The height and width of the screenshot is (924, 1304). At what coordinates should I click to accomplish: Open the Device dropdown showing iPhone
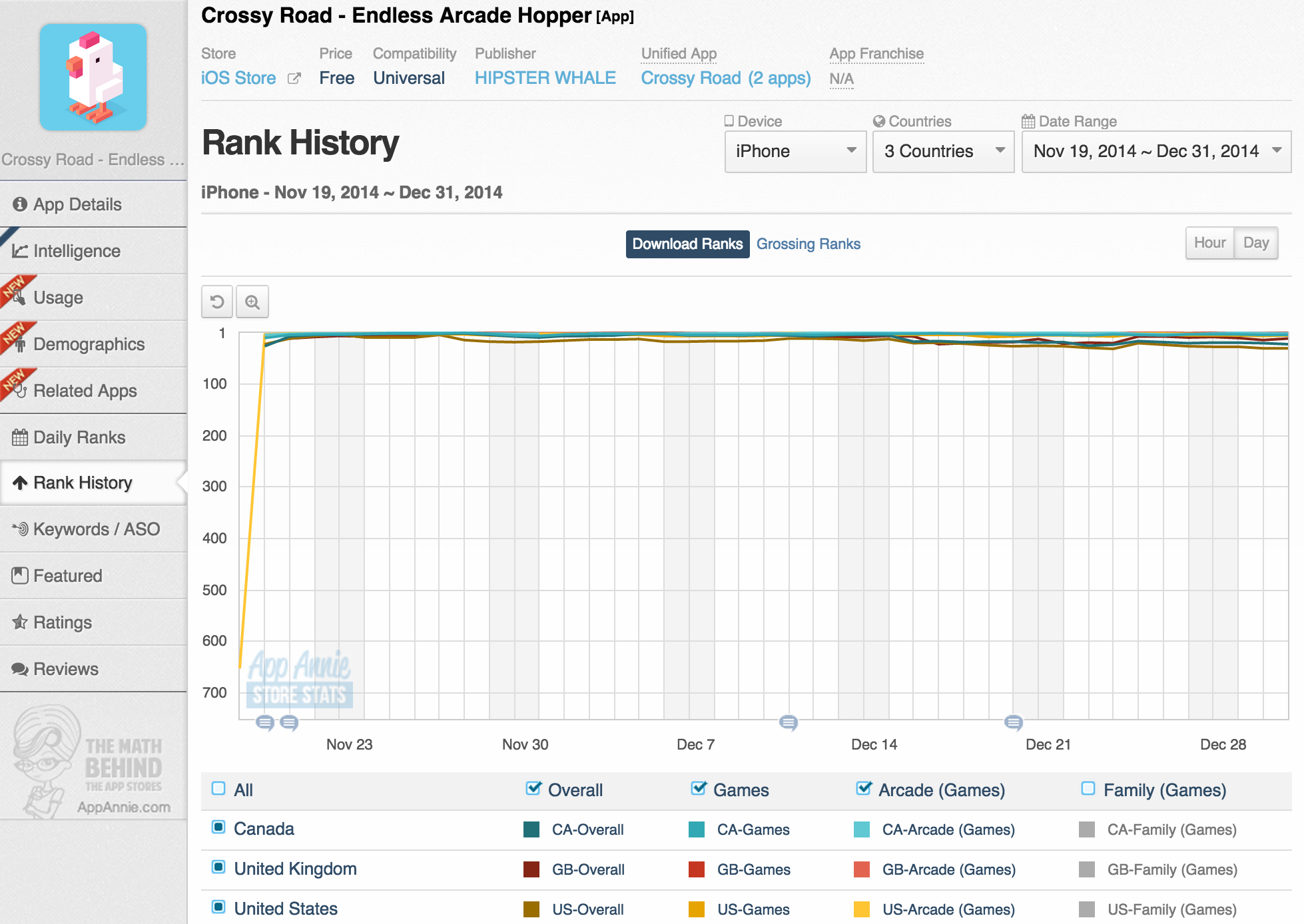(x=795, y=152)
